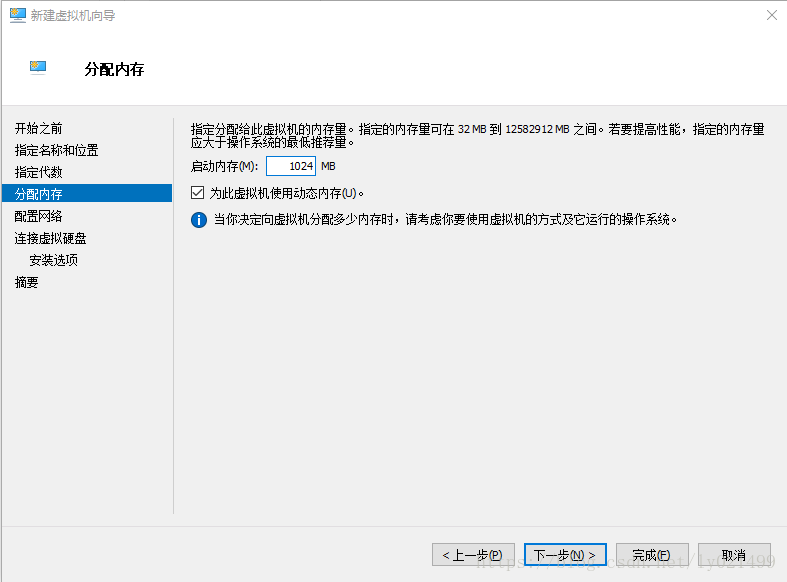Select the 安装选项 sub-step
This screenshot has height=582, width=787.
[x=53, y=260]
